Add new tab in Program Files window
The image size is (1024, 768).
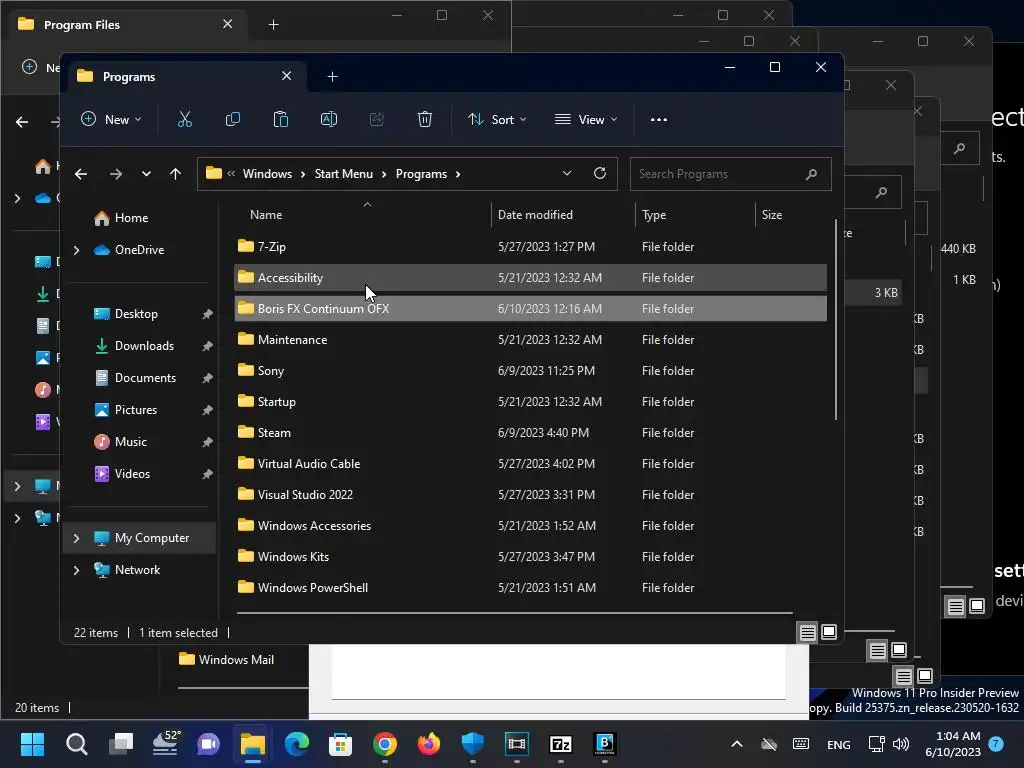click(274, 25)
